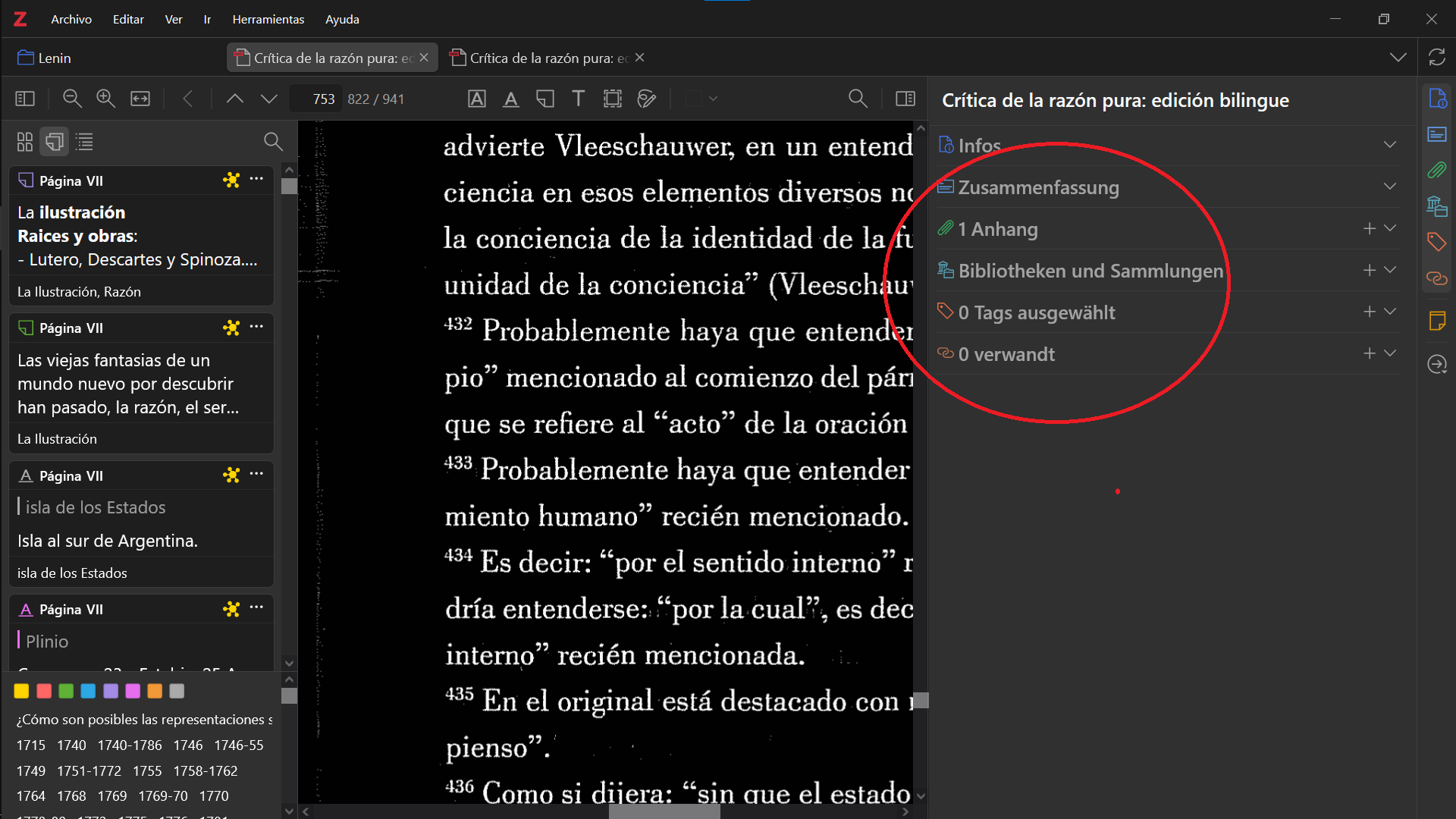
Task: Expand the Zusammenfassung section
Action: [1389, 187]
